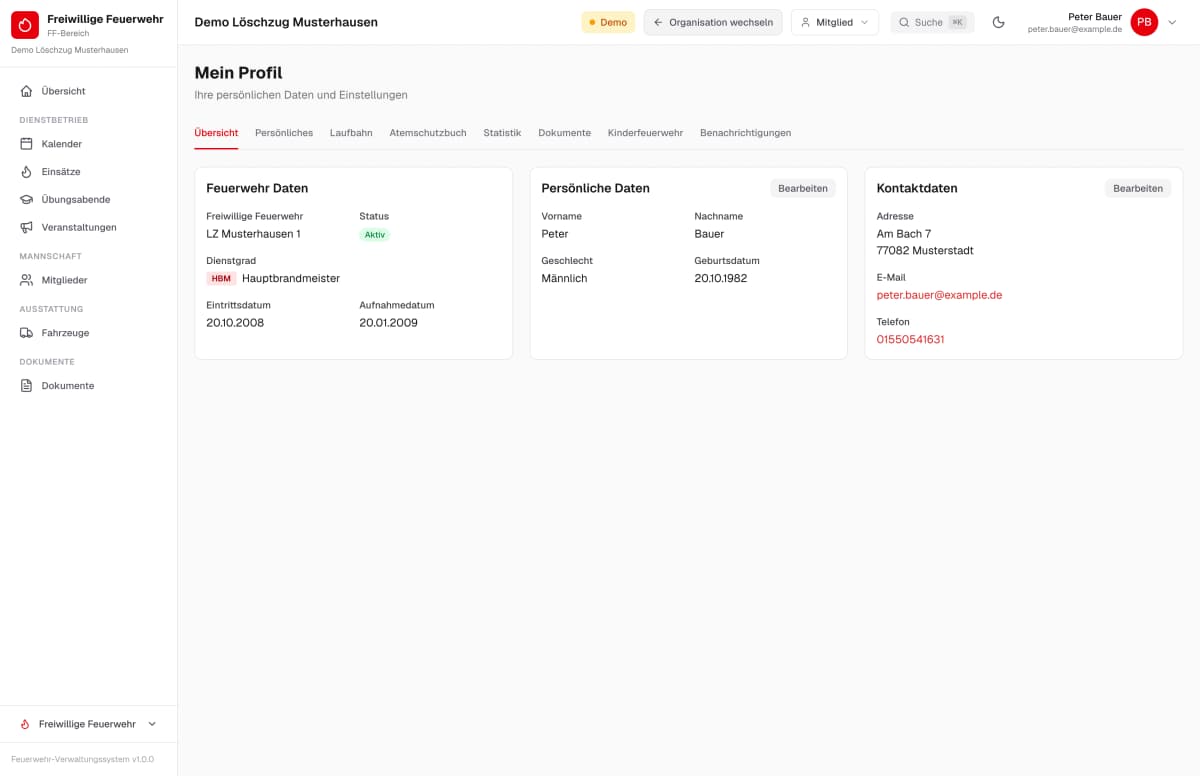
Task: Edit Kontaktdaten with Bearbeiten
Action: [1138, 188]
